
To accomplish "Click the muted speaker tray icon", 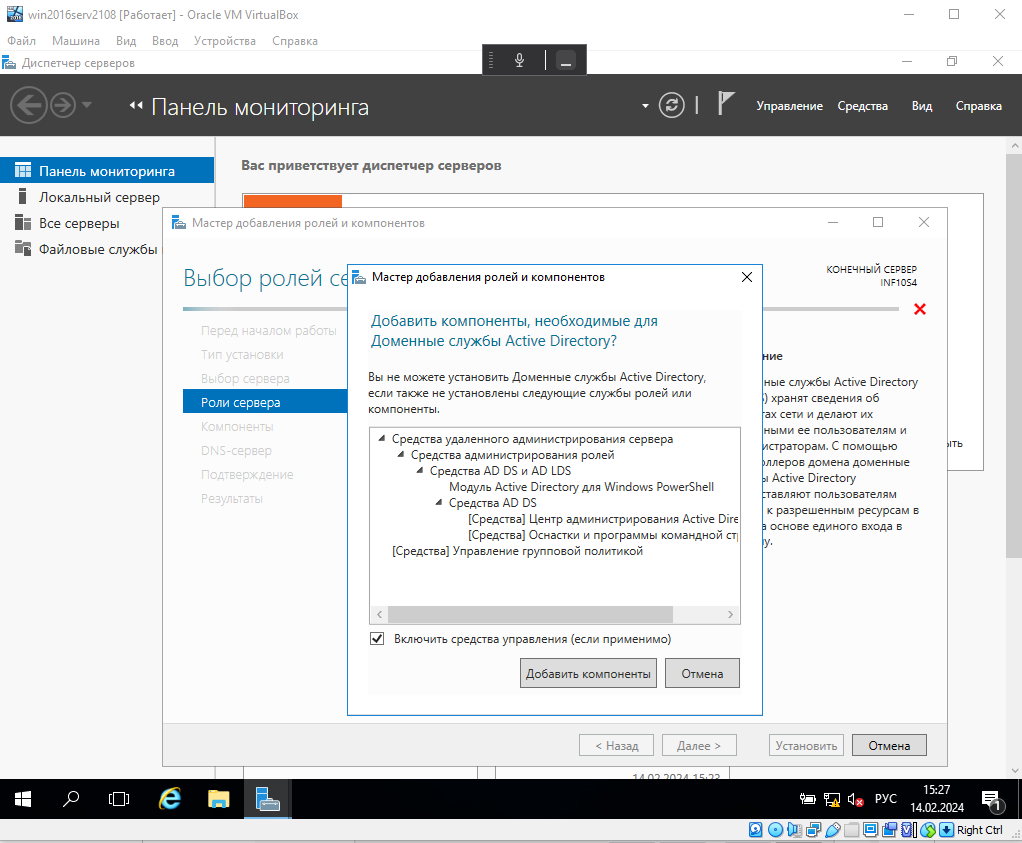I will pos(855,799).
